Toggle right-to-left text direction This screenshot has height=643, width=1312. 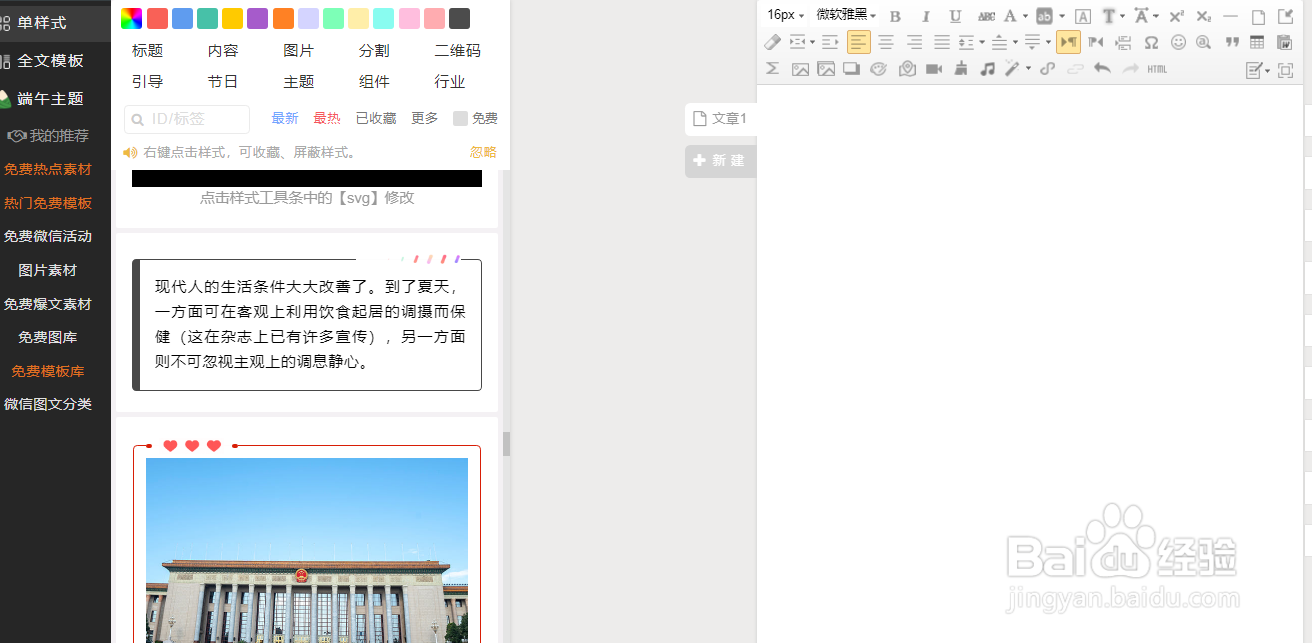[1096, 42]
